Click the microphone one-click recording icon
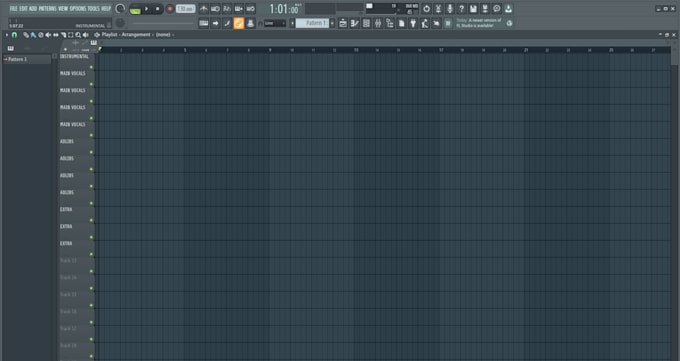 pos(450,9)
